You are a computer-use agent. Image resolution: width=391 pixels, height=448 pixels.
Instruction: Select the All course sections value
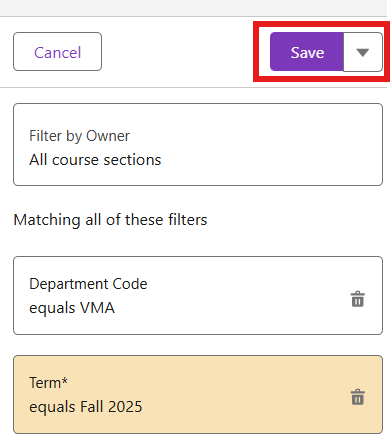[95, 160]
